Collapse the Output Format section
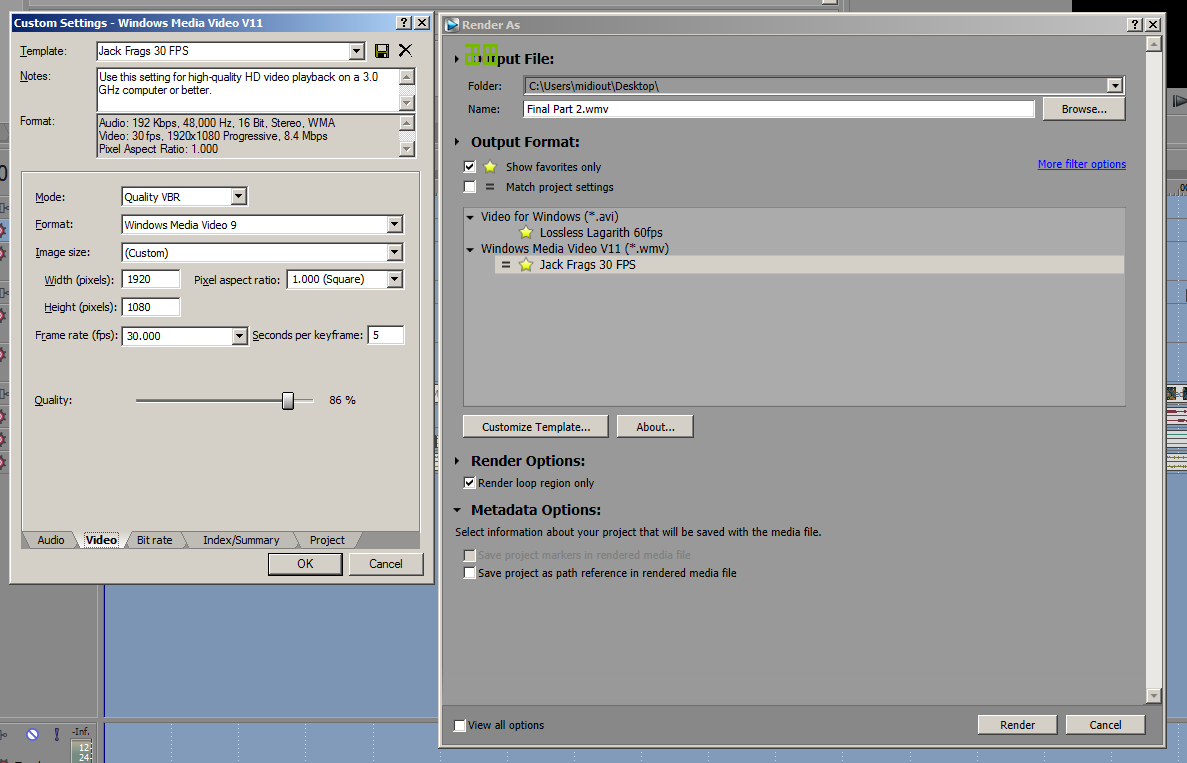This screenshot has height=763, width=1187. click(x=457, y=142)
